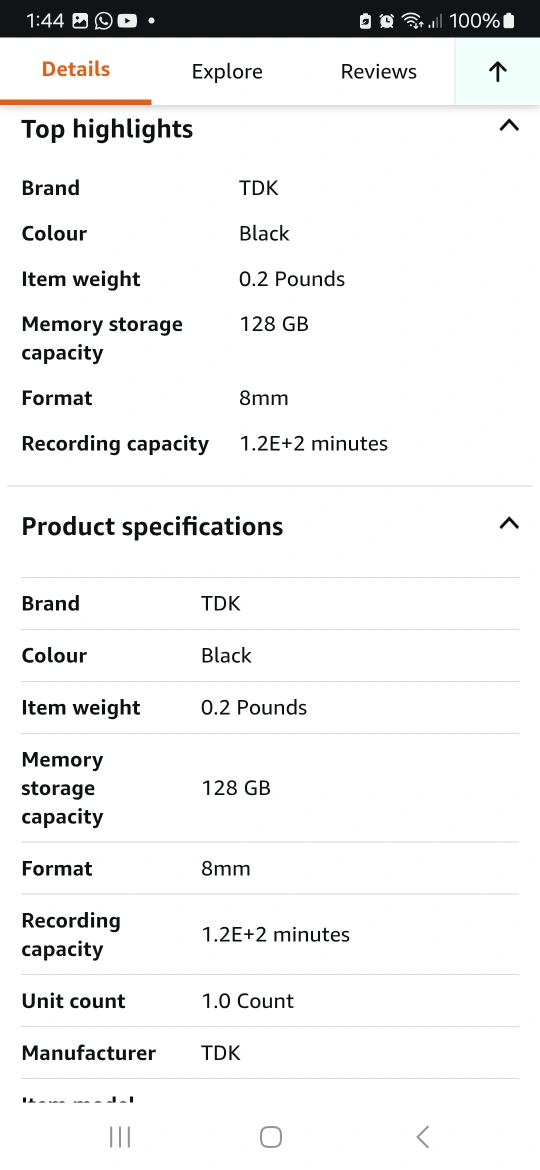The width and height of the screenshot is (540, 1170).
Task: Tap the gallery image notification icon
Action: 80,21
